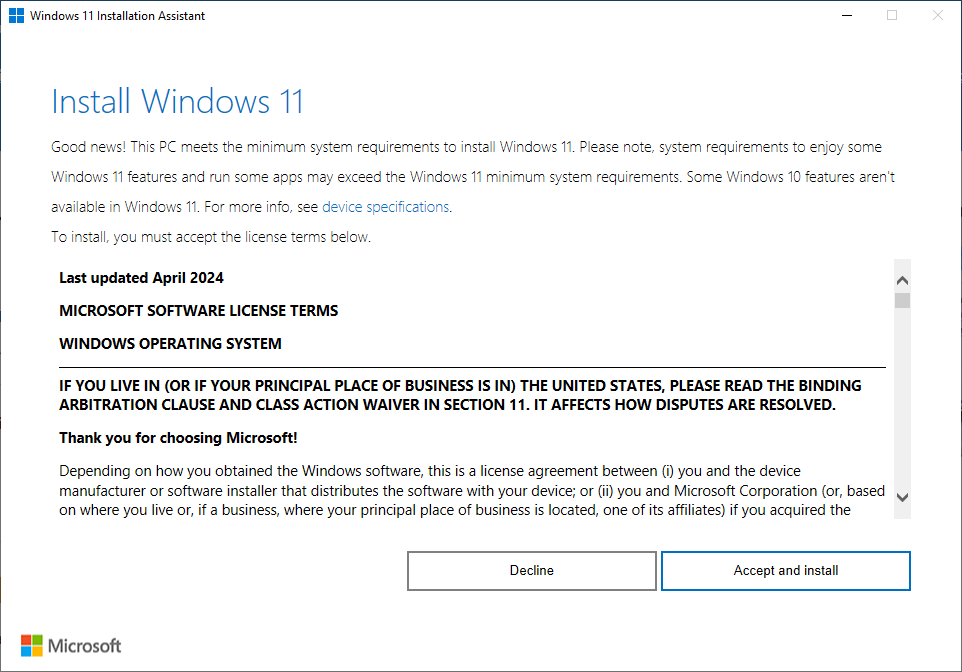Click the Last updated April 2024 line
Viewport: 962px width, 672px height.
[x=140, y=277]
